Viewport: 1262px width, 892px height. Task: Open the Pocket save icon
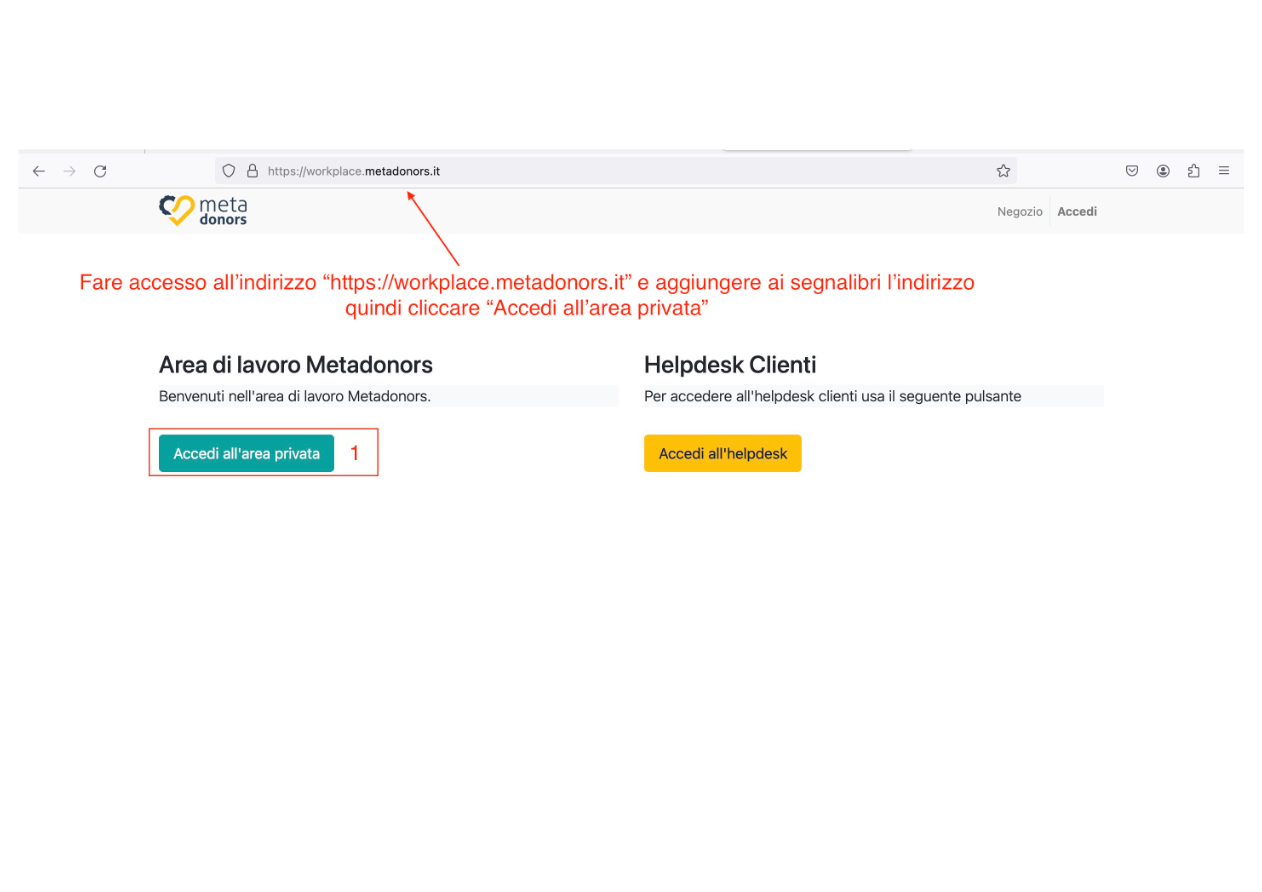1132,171
